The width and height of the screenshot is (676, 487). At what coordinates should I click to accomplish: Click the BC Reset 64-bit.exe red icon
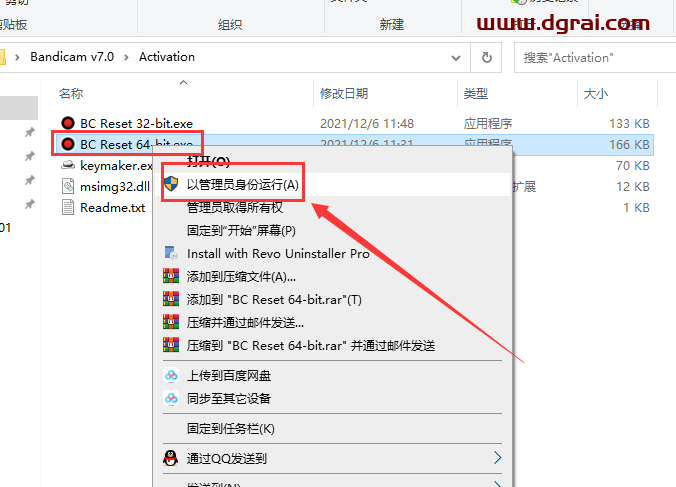click(68, 144)
